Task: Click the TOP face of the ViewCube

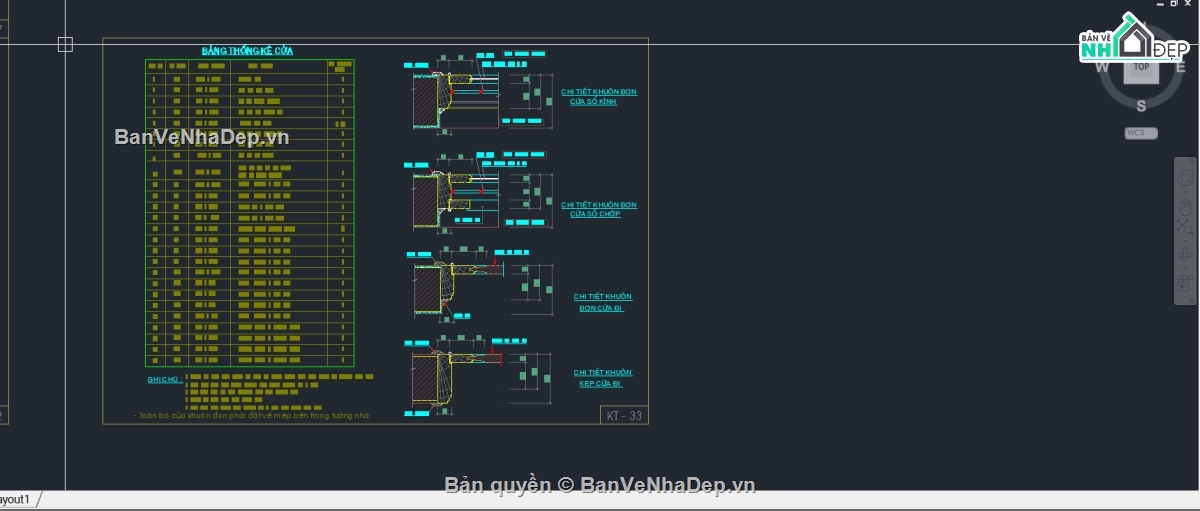Action: point(1141,68)
